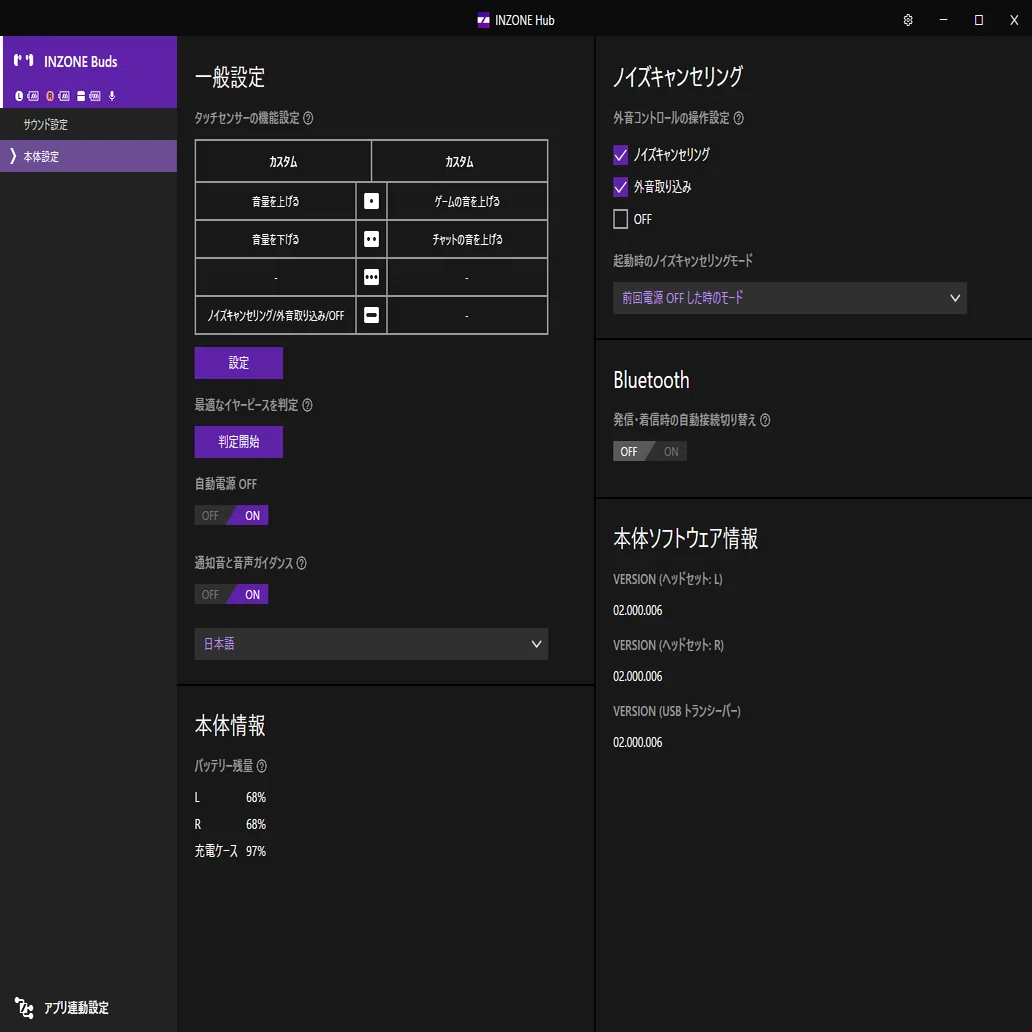Click the 起動時のノイズキャンセリングモード label
Viewport: 1032px width, 1032px height.
683,261
